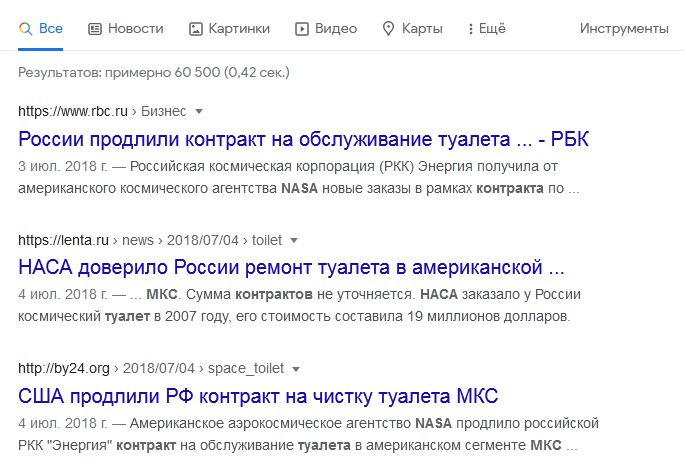
Task: Click the search magnifier icon beside Все
Action: coord(25,29)
